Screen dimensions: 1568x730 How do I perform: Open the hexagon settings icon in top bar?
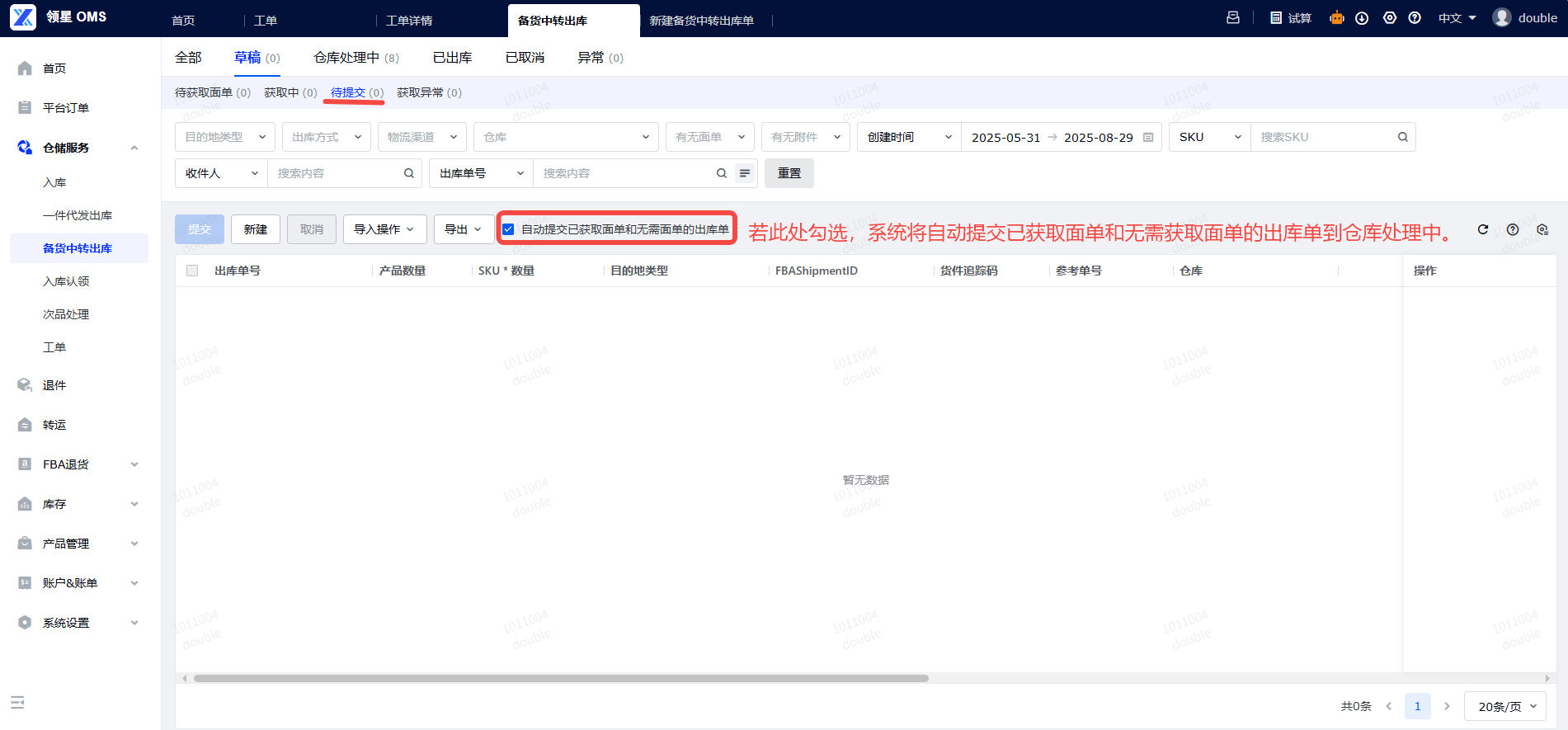point(1390,18)
